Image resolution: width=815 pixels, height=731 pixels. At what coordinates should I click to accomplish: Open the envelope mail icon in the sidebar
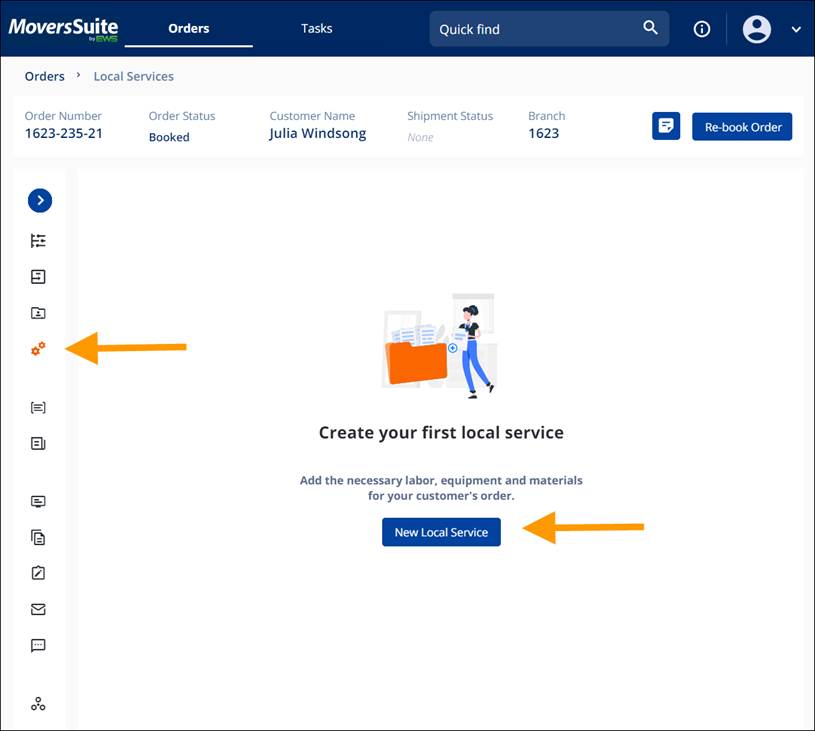click(38, 609)
